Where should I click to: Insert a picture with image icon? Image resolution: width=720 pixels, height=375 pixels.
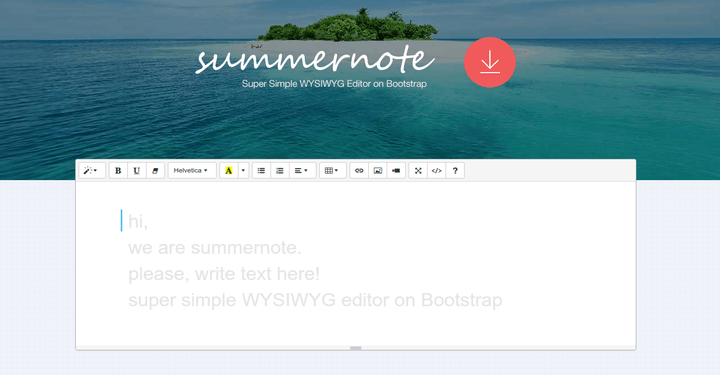click(377, 170)
